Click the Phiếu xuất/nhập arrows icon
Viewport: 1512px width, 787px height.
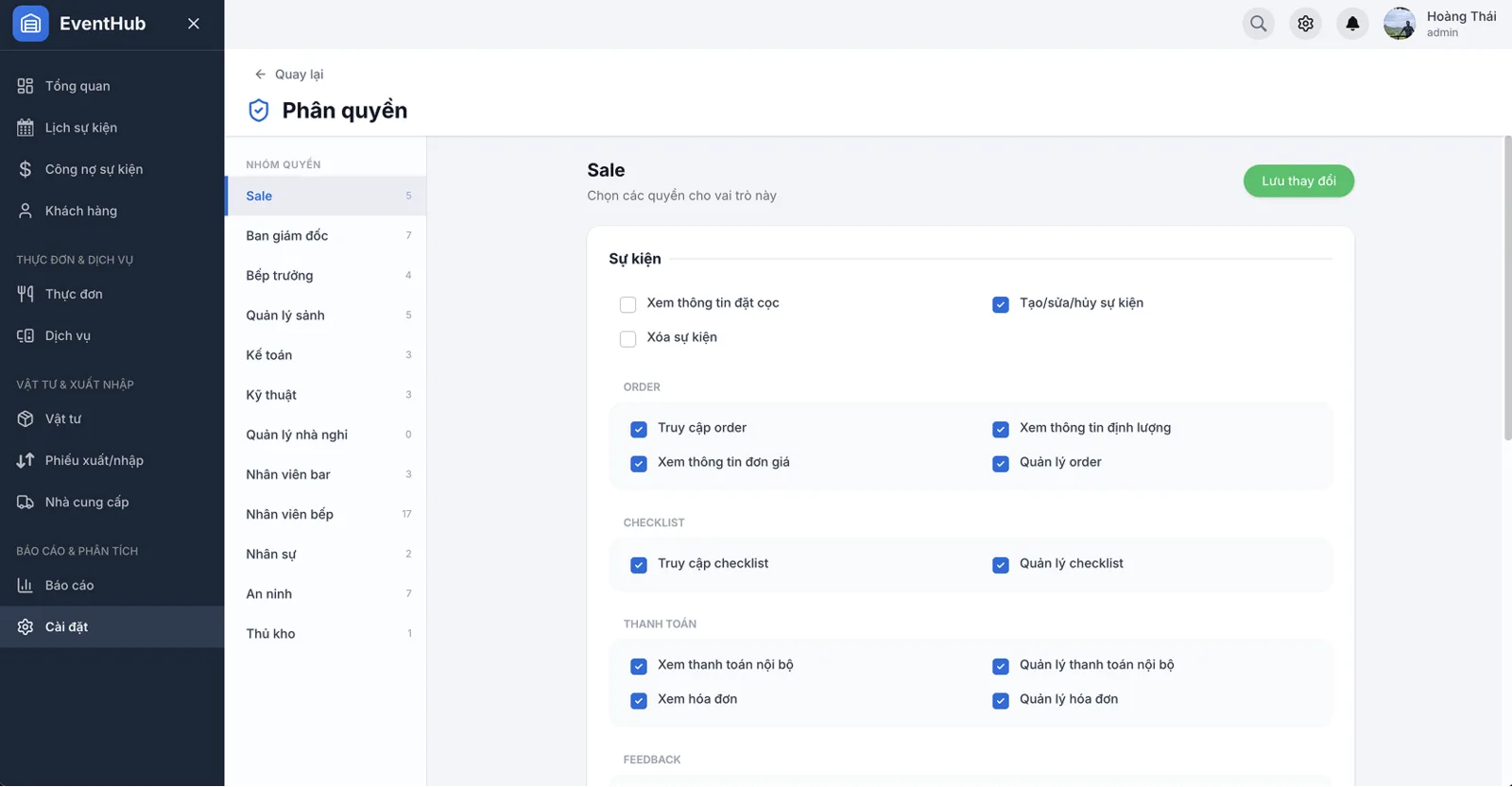26,460
